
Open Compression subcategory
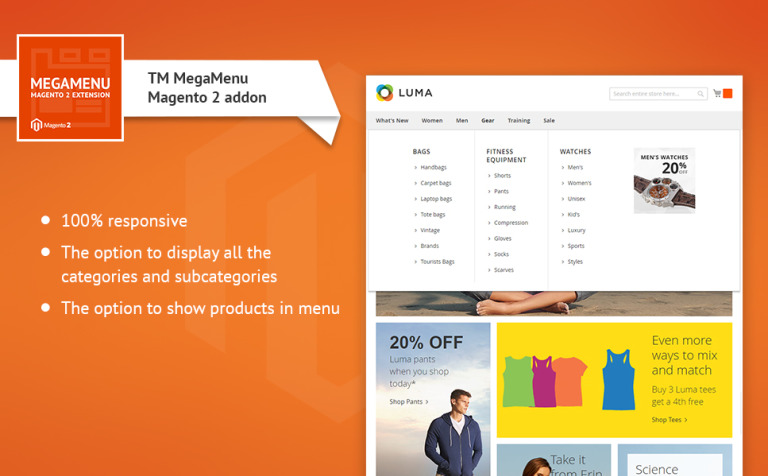click(511, 223)
